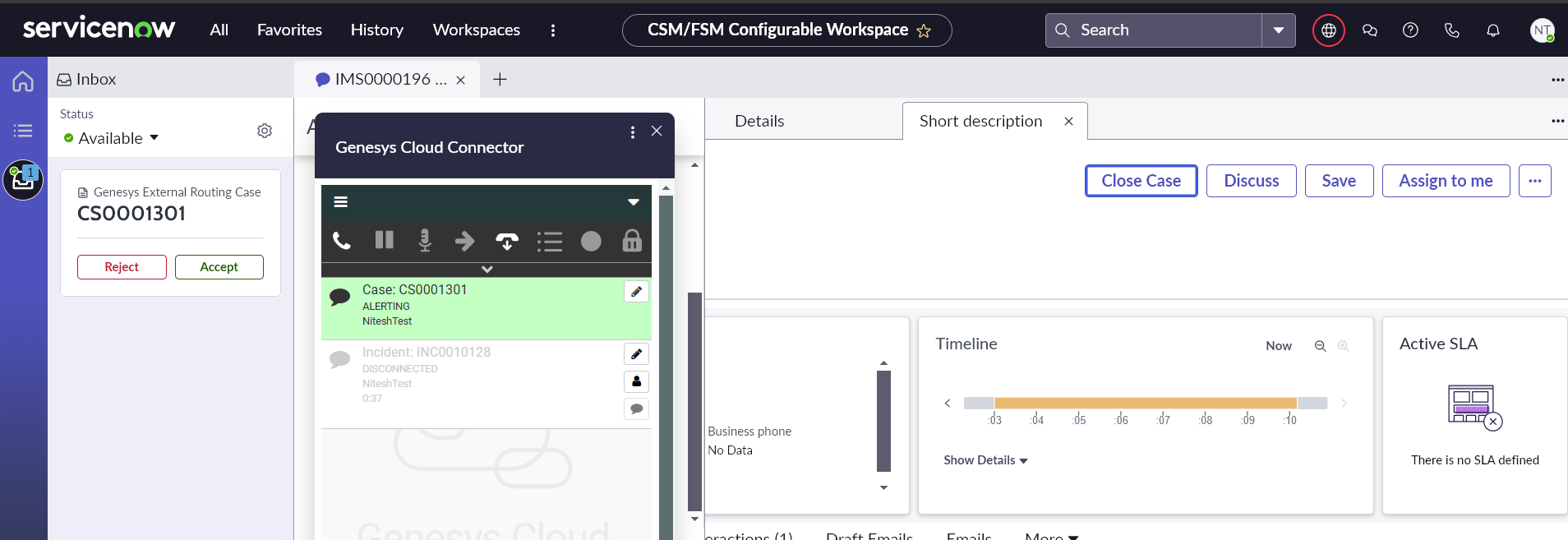Open the Favorites menu

(x=289, y=30)
